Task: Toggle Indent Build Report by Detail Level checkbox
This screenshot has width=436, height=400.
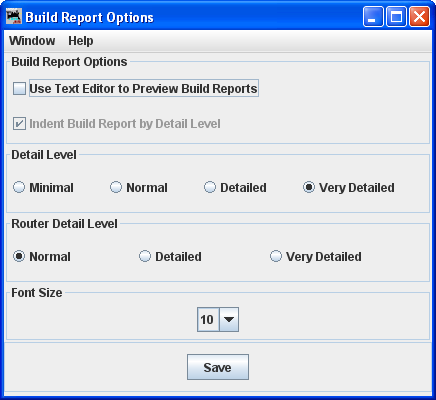Action: (19, 124)
